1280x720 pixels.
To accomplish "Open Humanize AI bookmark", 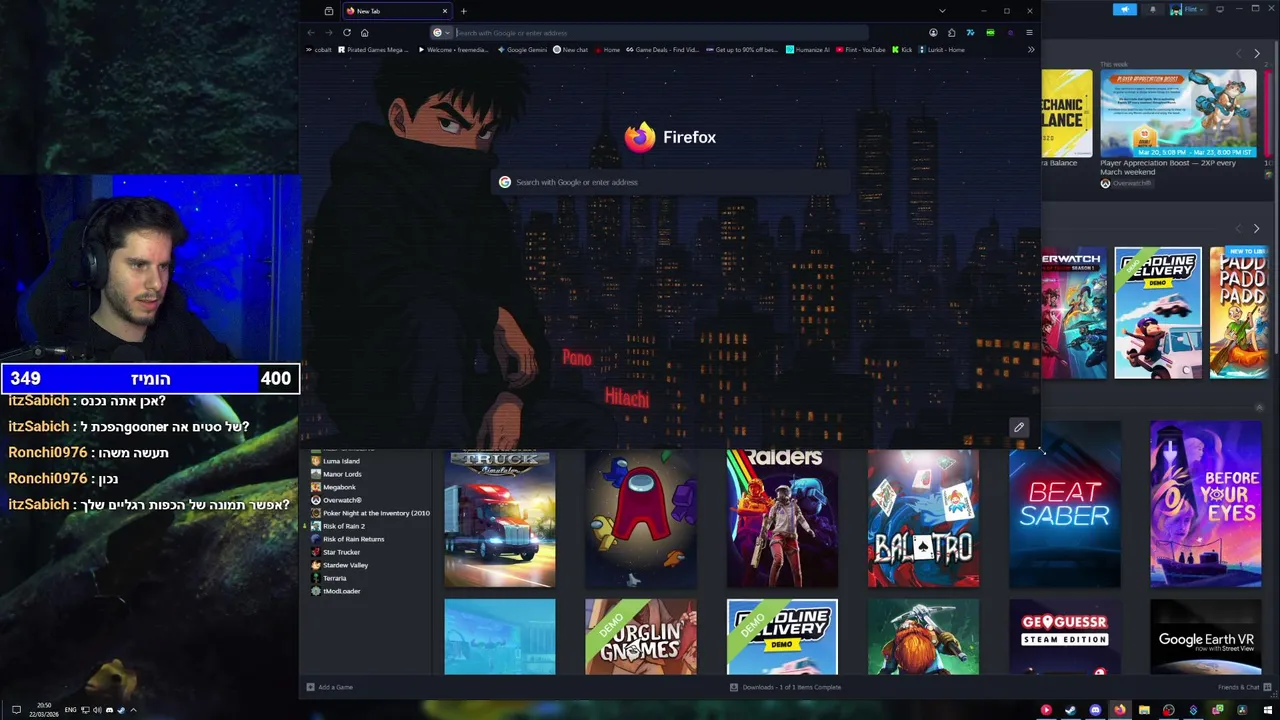I will tap(808, 49).
